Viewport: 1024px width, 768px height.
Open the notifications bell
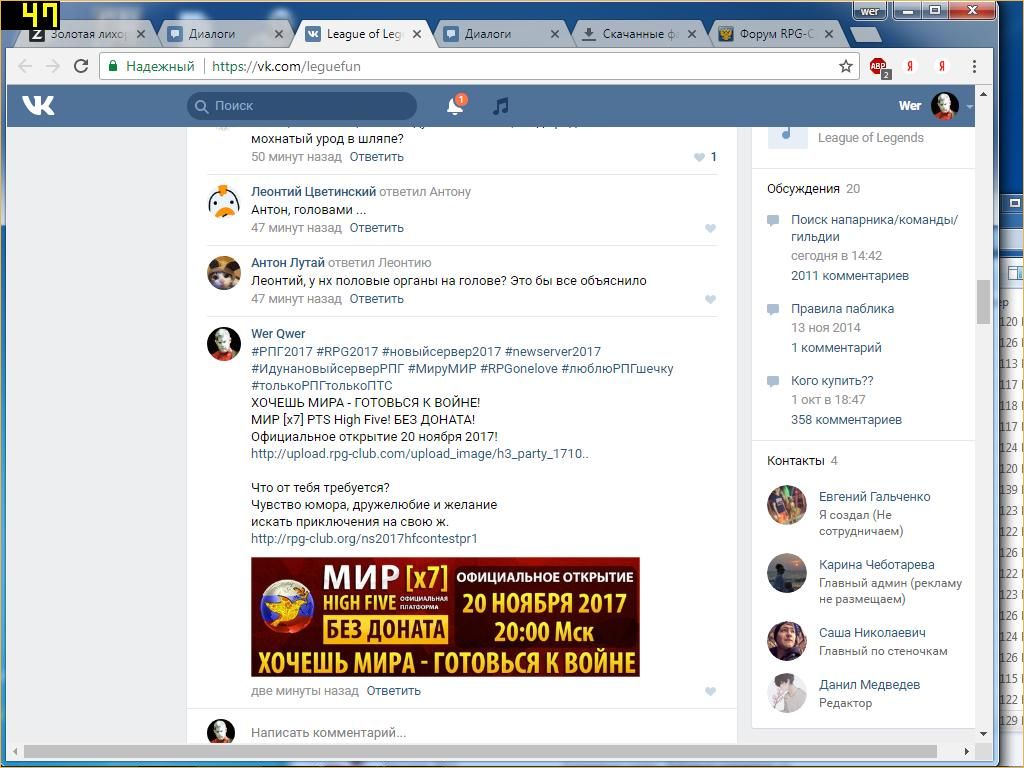[454, 106]
